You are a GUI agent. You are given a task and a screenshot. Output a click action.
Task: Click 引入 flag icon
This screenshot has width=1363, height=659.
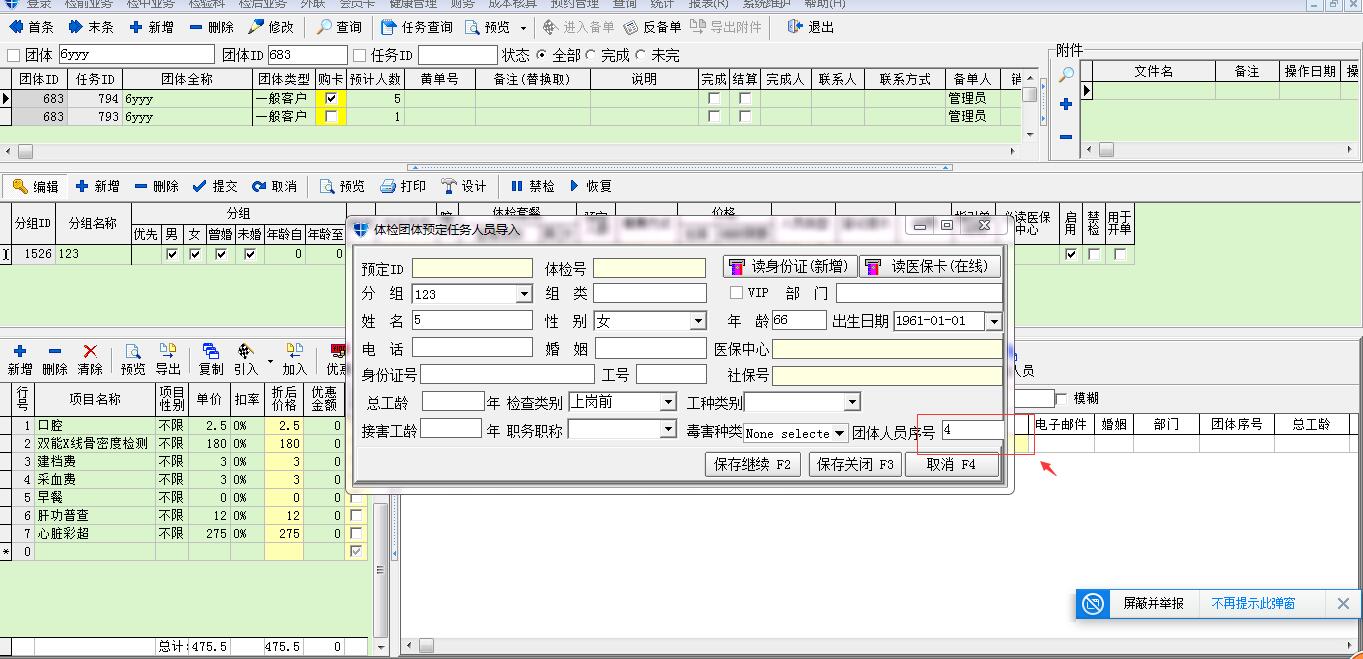[246, 359]
